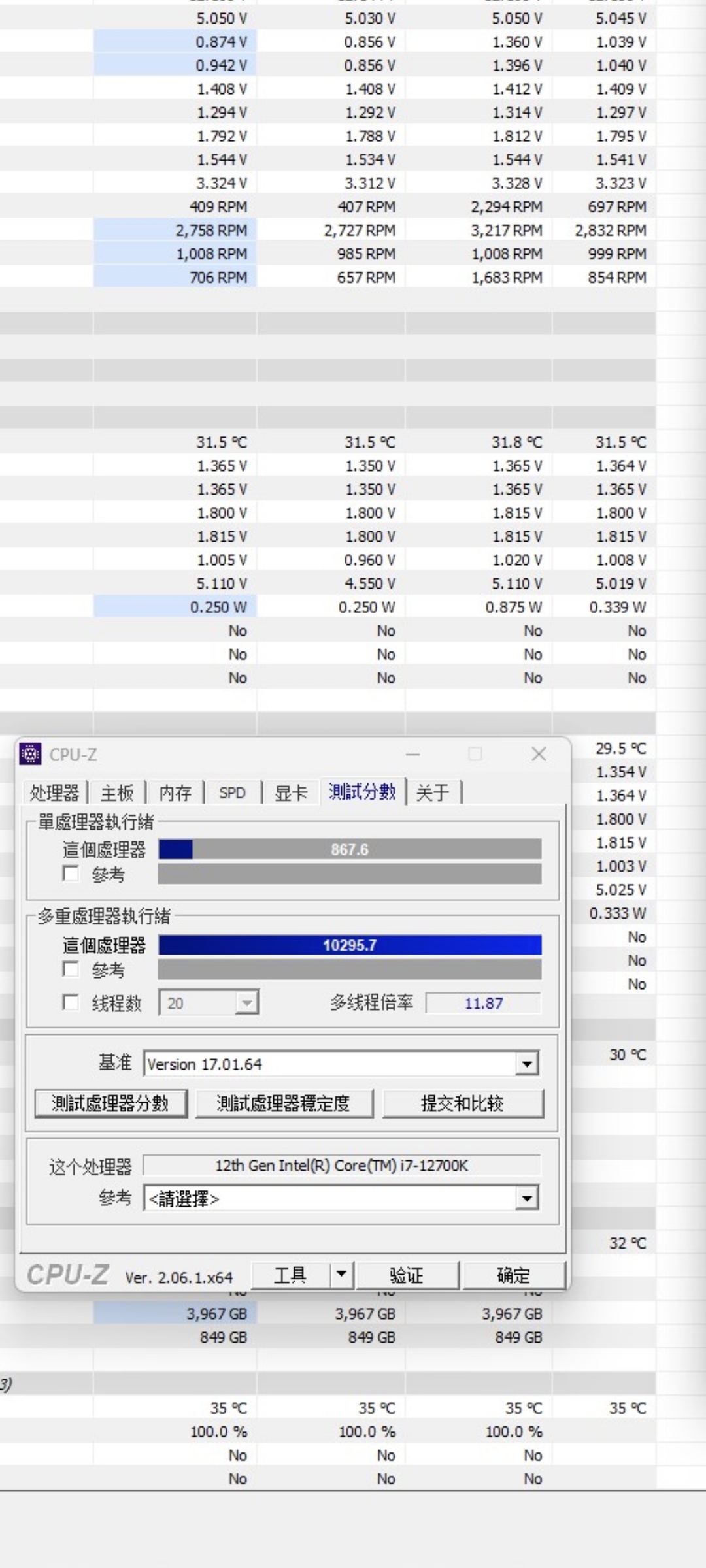
Task: Click the 工具 button
Action: tap(290, 1275)
